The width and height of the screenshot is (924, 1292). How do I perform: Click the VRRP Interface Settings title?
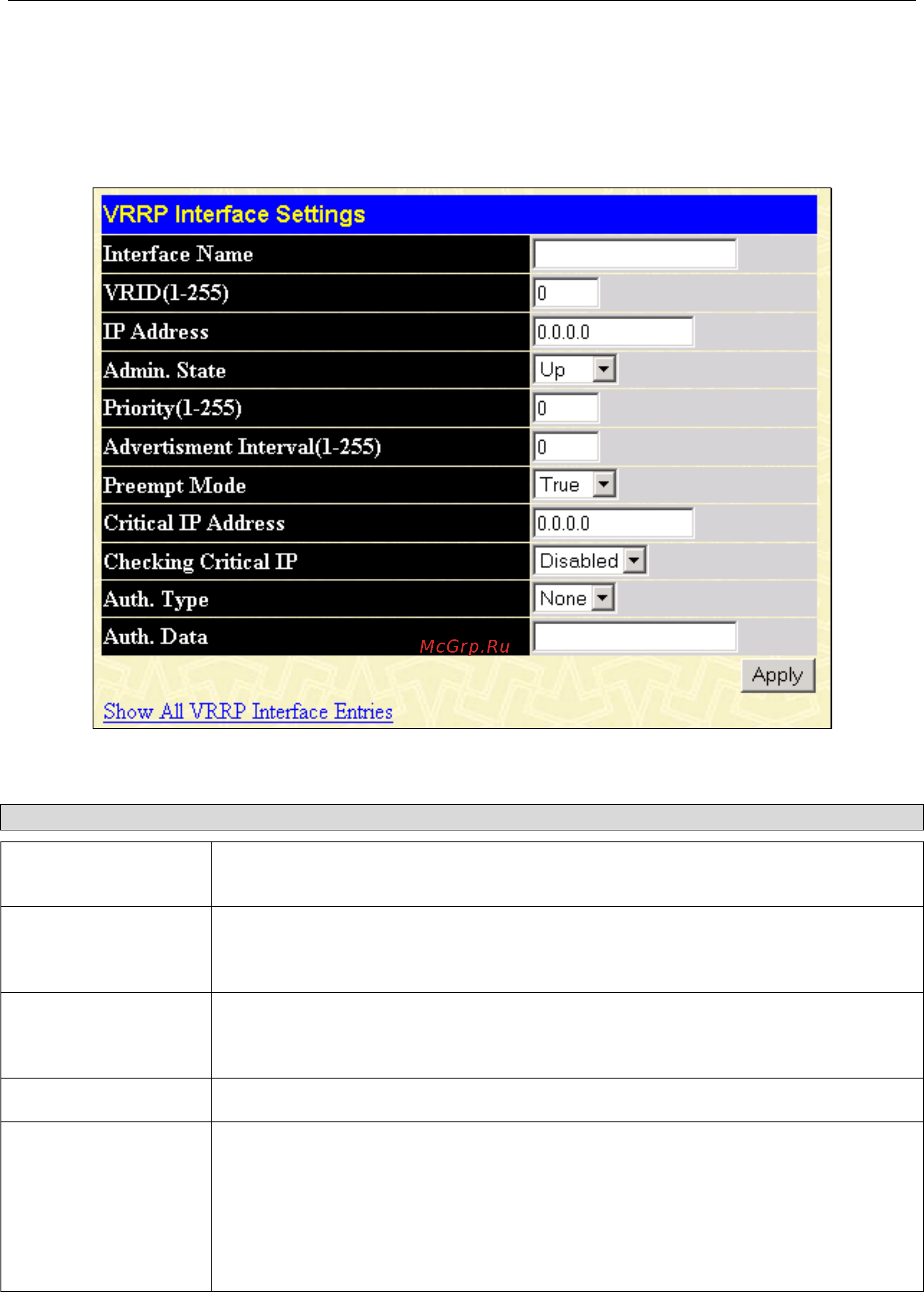(x=234, y=214)
